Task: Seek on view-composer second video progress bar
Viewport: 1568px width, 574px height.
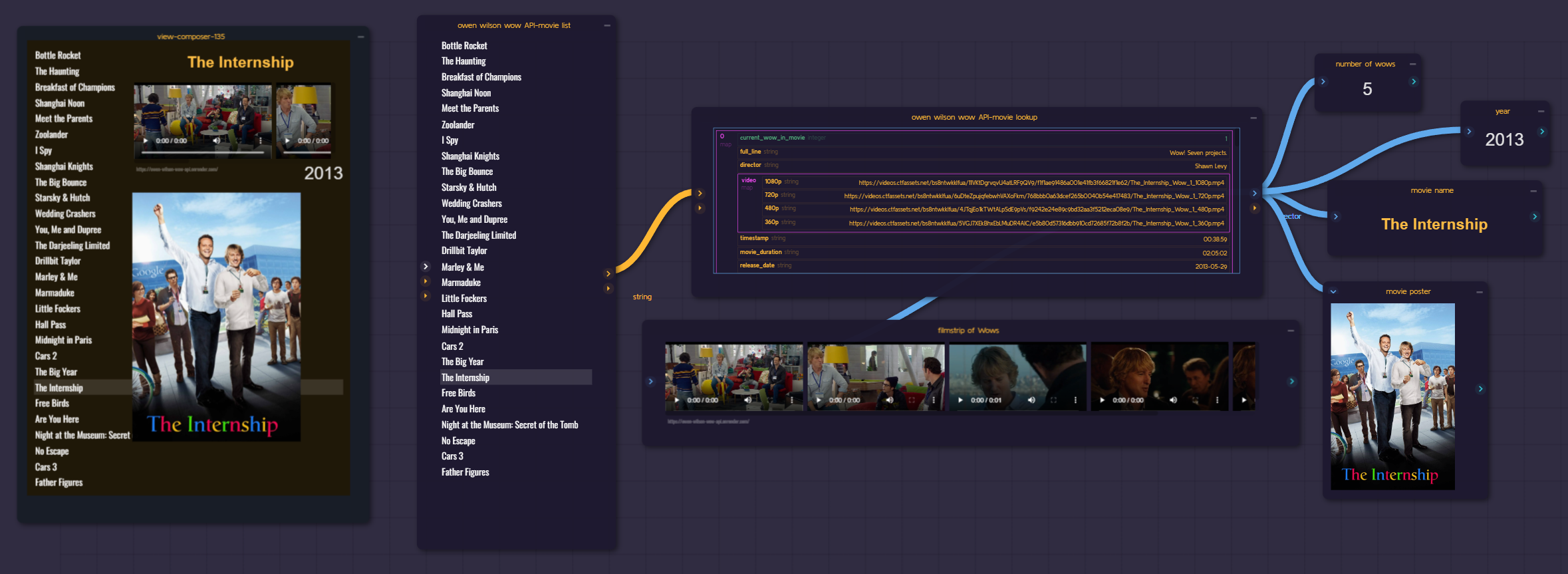Action: click(307, 152)
